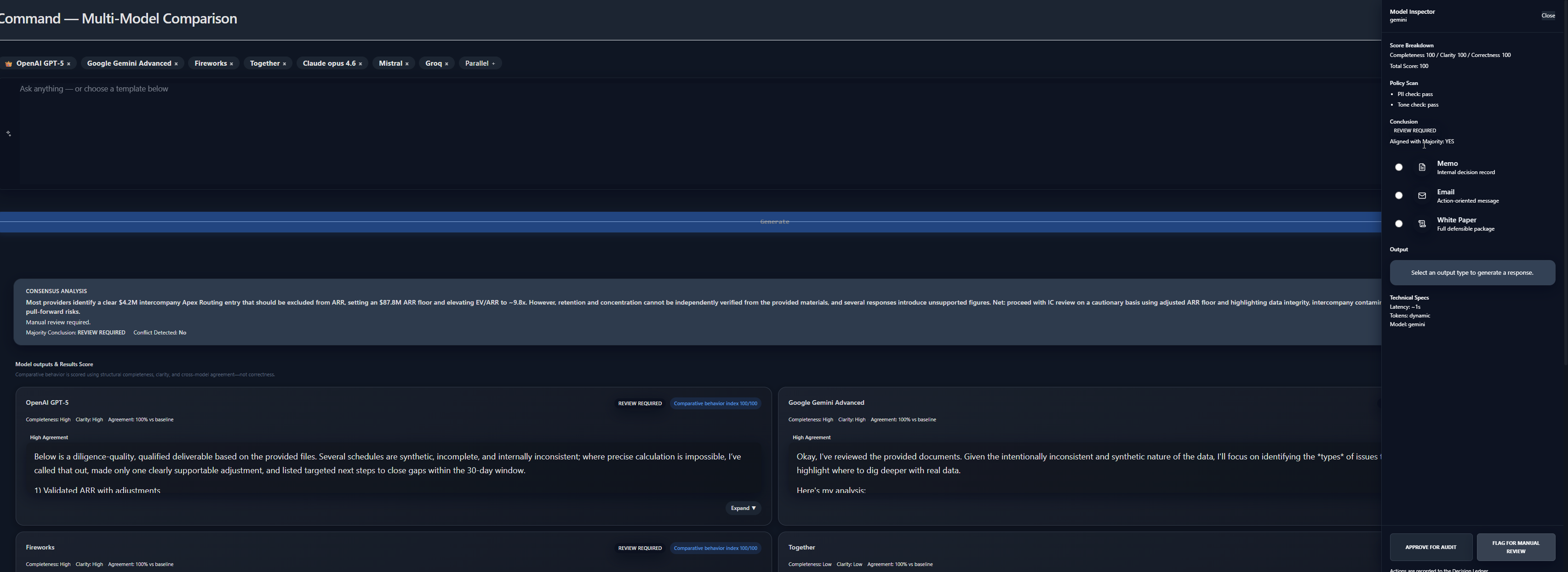1568x572 pixels.
Task: Remove the Groq model chip
Action: click(x=447, y=64)
